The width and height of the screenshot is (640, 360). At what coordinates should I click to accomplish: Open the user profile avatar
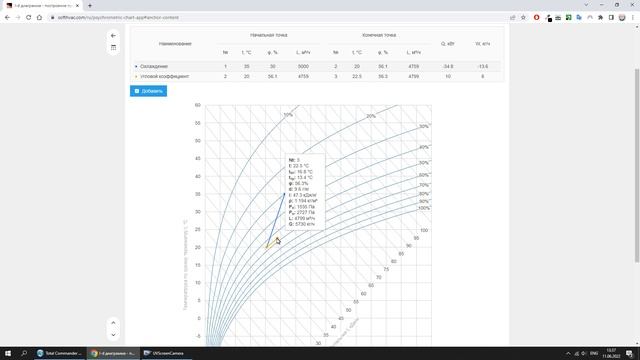click(x=622, y=18)
